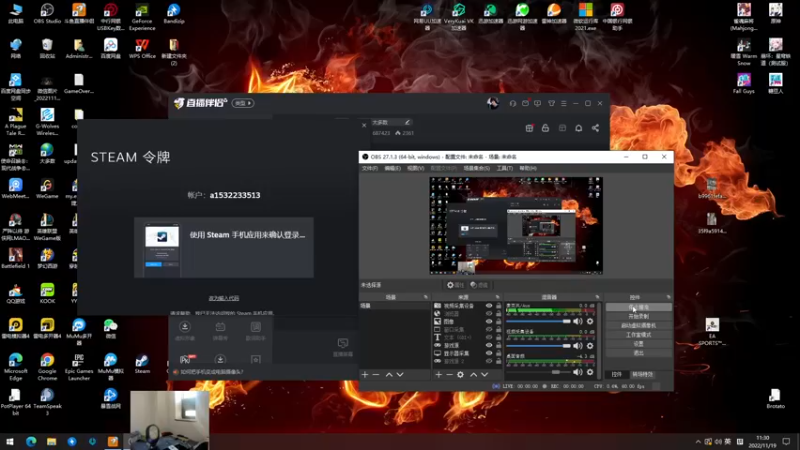This screenshot has width=800, height=450.
Task: Adjust the 麦克风/Aux volume slider
Action: (x=538, y=321)
